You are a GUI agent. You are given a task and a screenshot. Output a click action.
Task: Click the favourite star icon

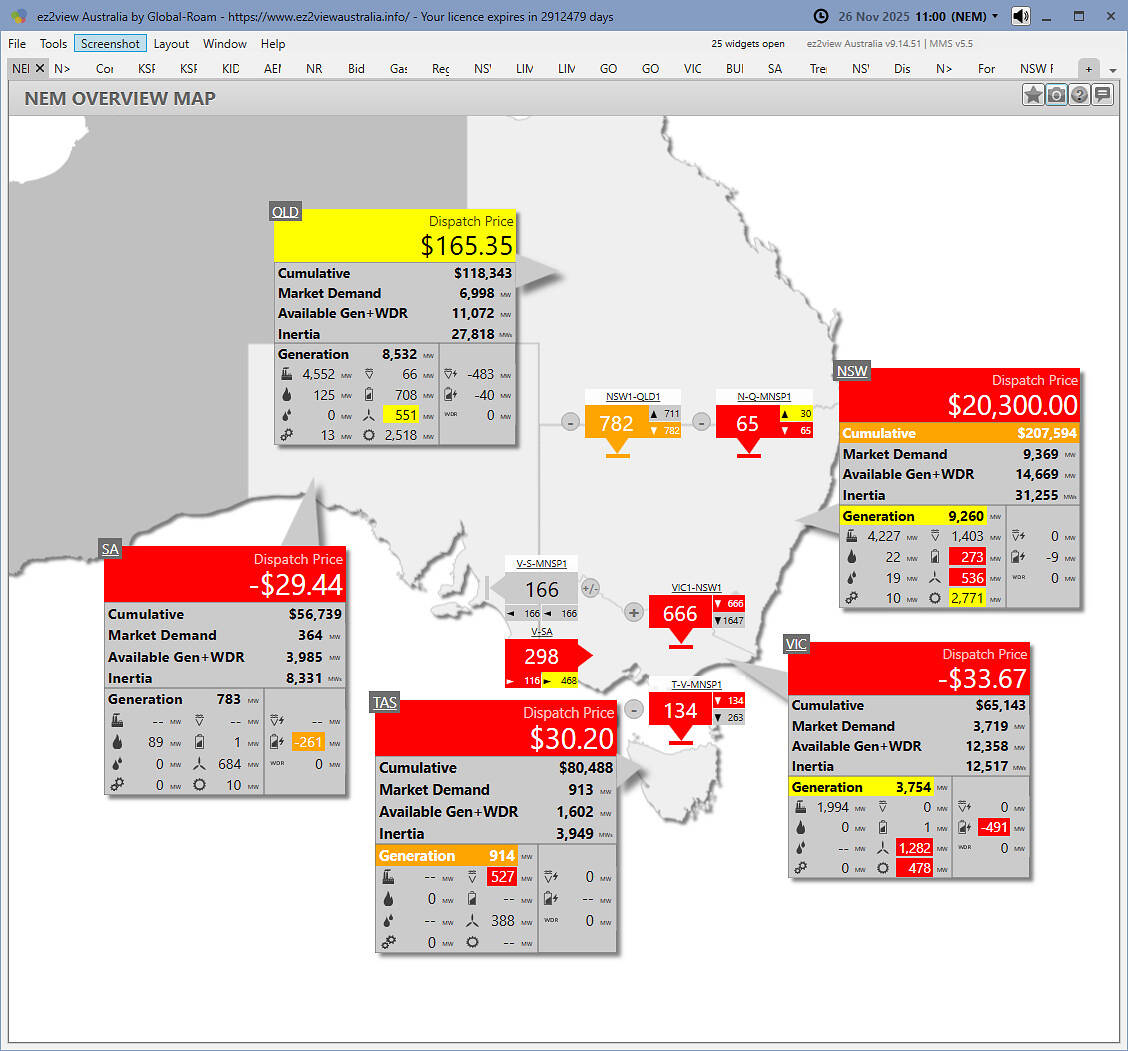click(x=1033, y=95)
